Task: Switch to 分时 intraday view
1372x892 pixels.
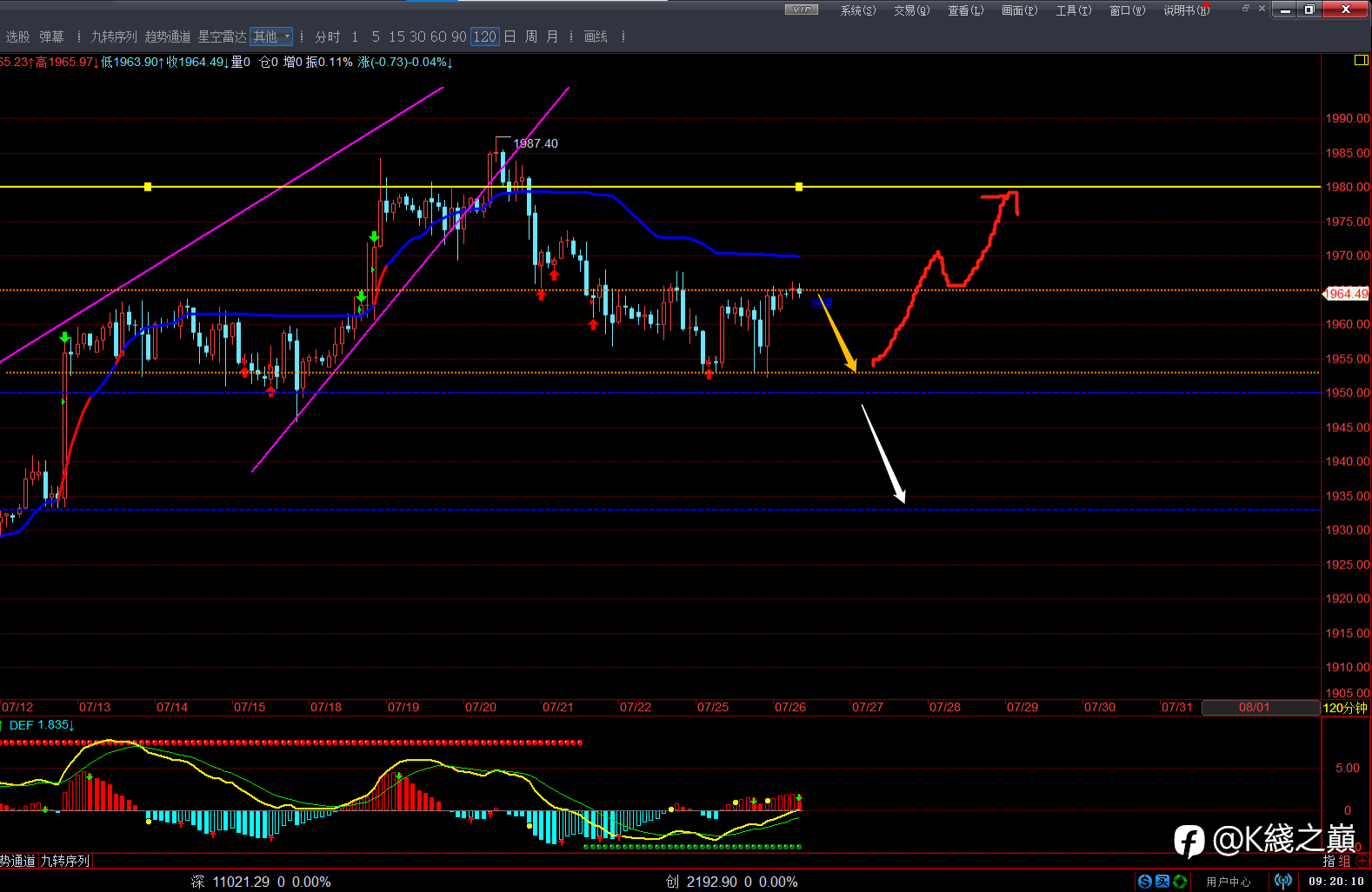Action: tap(328, 37)
